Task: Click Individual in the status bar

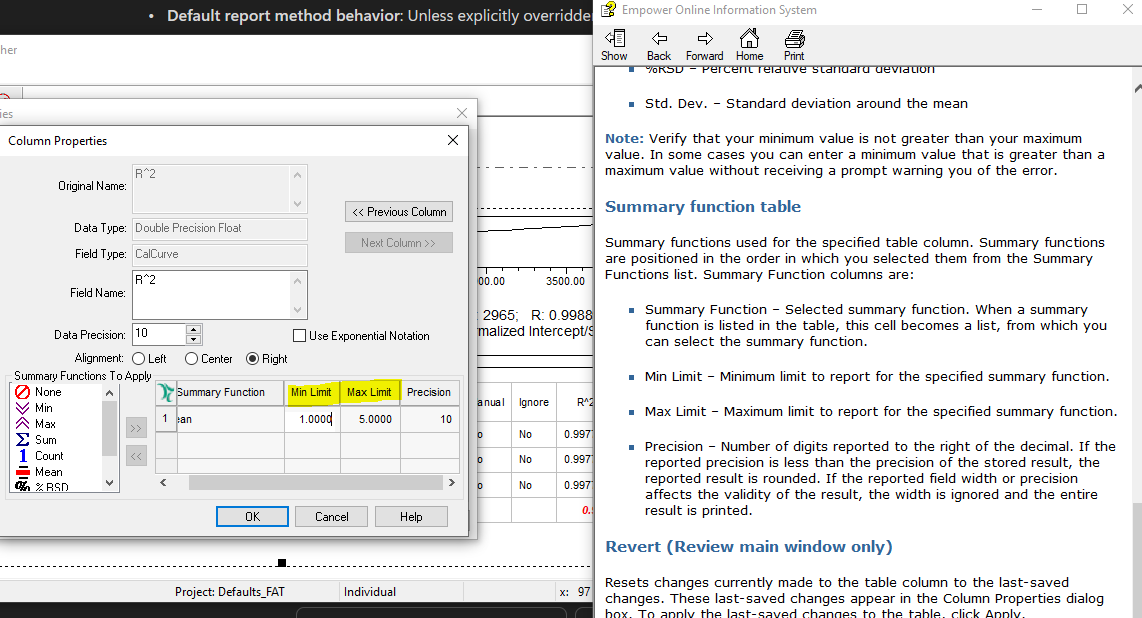Action: pos(370,592)
